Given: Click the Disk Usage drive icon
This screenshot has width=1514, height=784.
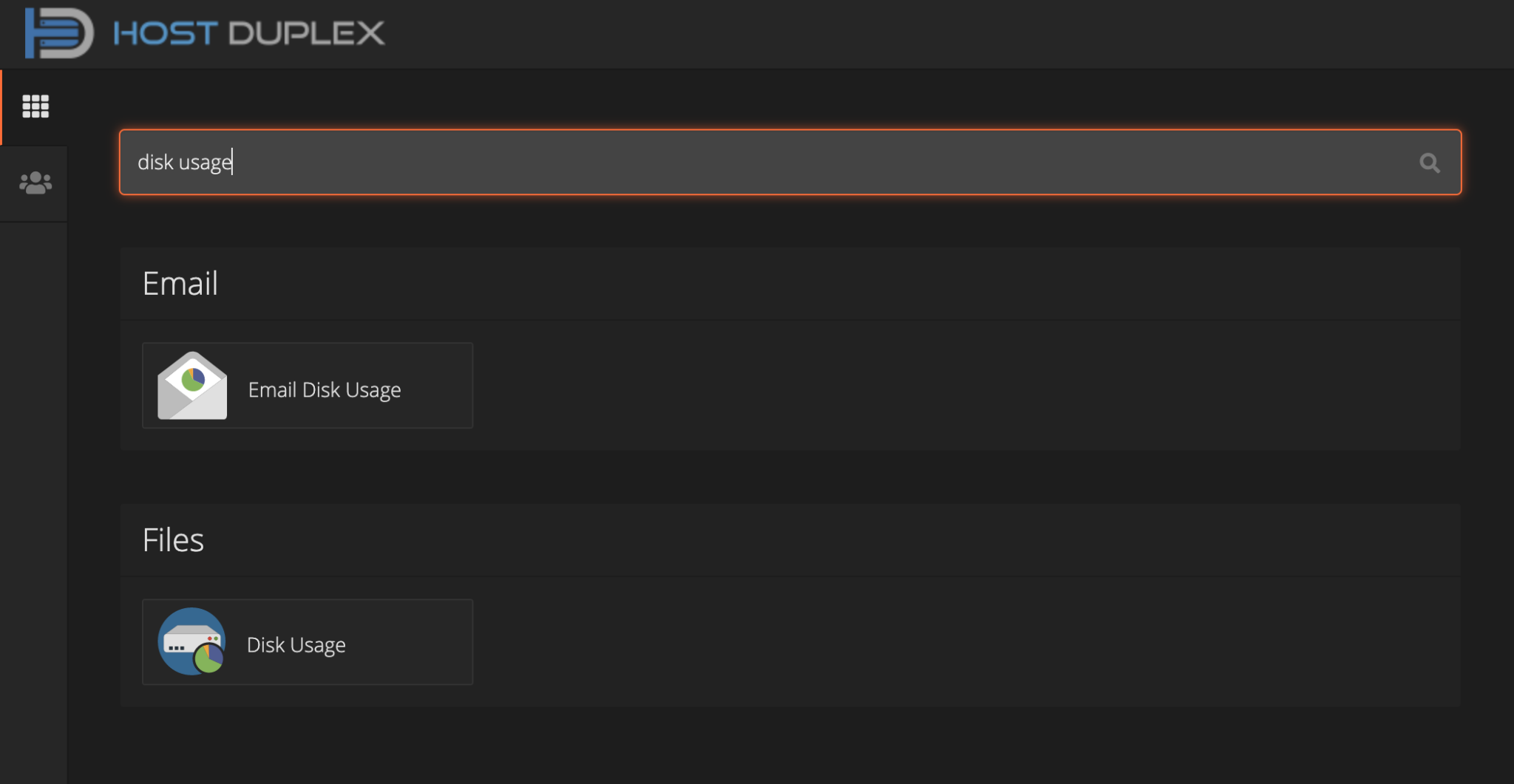Looking at the screenshot, I should pyautogui.click(x=191, y=641).
